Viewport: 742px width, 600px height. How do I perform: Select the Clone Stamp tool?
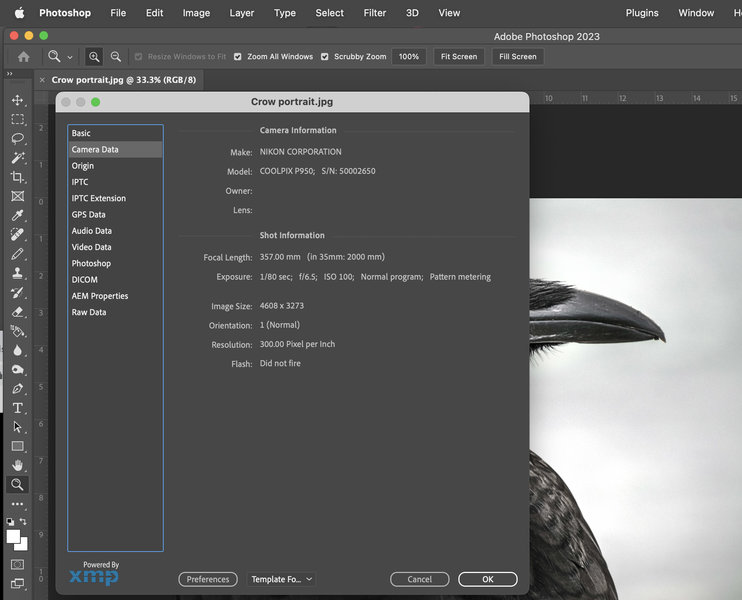(18, 273)
